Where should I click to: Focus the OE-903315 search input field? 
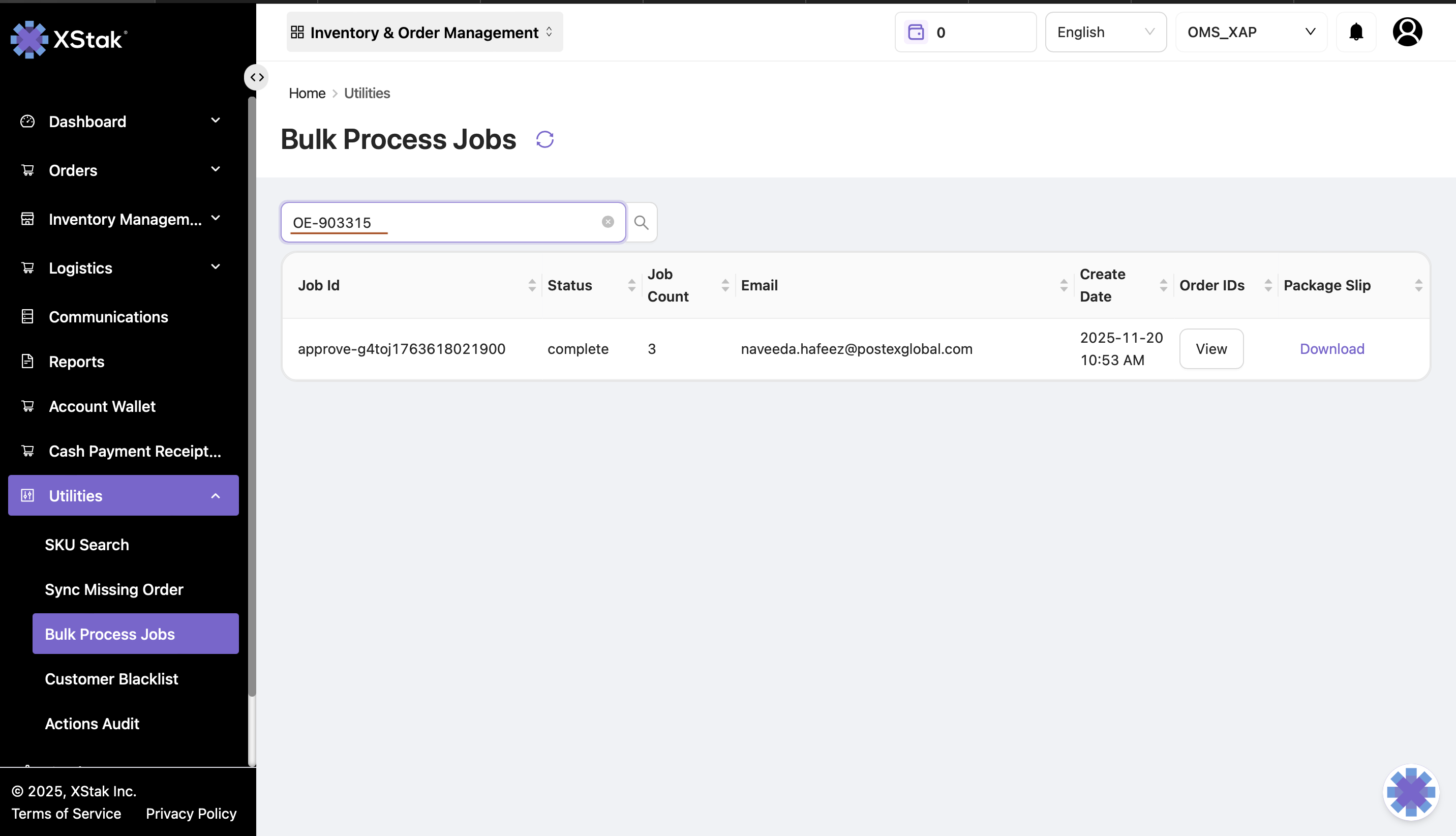pyautogui.click(x=448, y=223)
